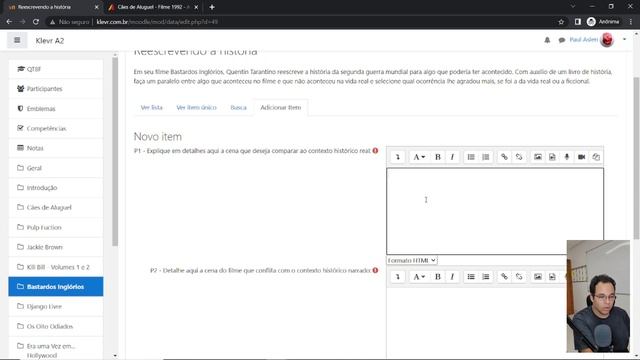This screenshot has width=640, height=360.
Task: Switch to Ver item único tab
Action: point(196,107)
